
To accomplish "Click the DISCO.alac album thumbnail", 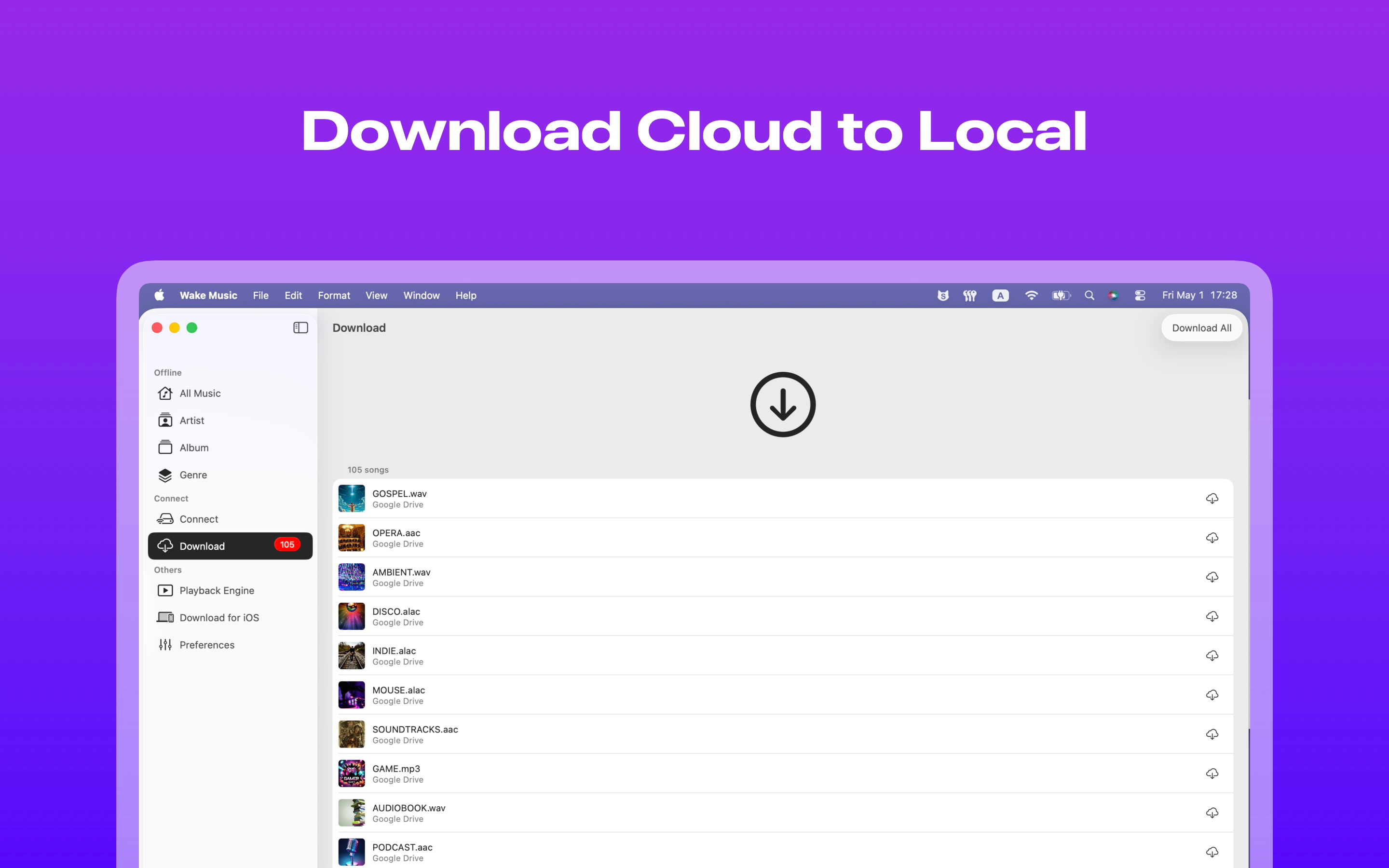I will pyautogui.click(x=351, y=617).
